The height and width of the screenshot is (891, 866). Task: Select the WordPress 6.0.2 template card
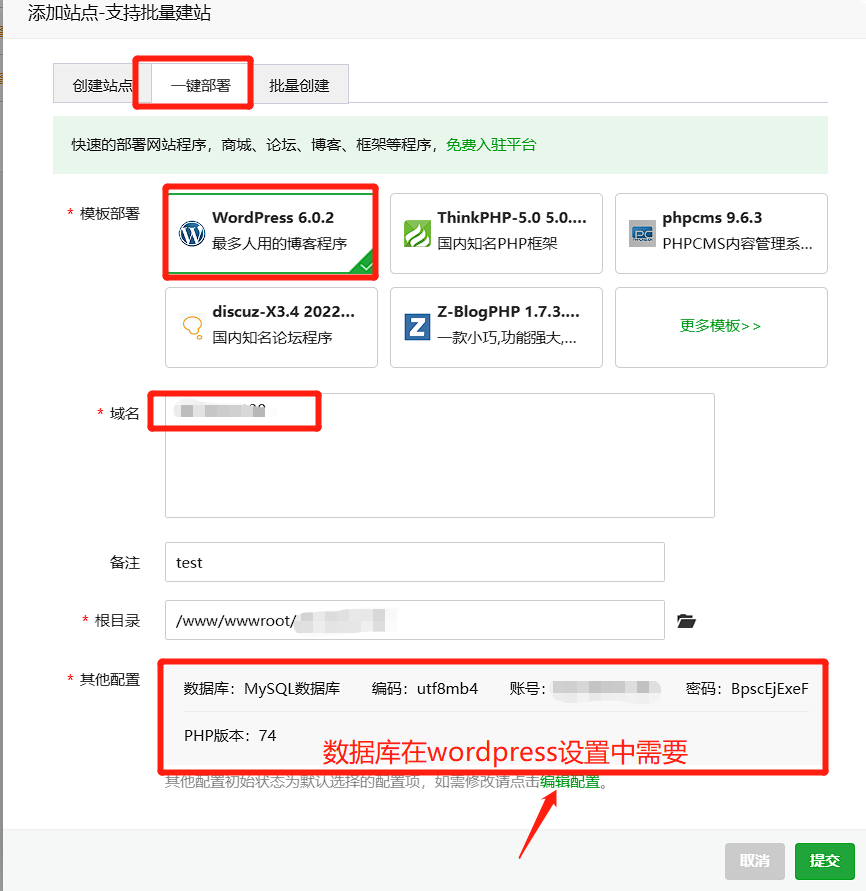[x=272, y=233]
